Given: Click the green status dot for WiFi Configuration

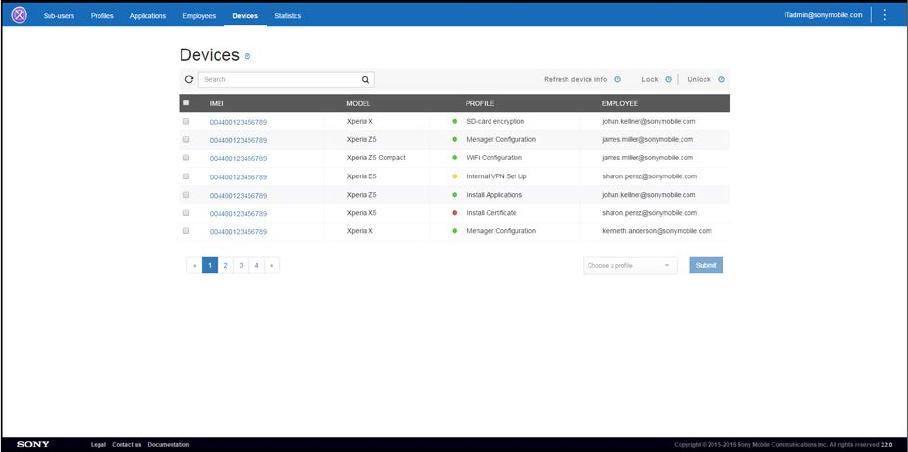Looking at the screenshot, I should [x=455, y=157].
